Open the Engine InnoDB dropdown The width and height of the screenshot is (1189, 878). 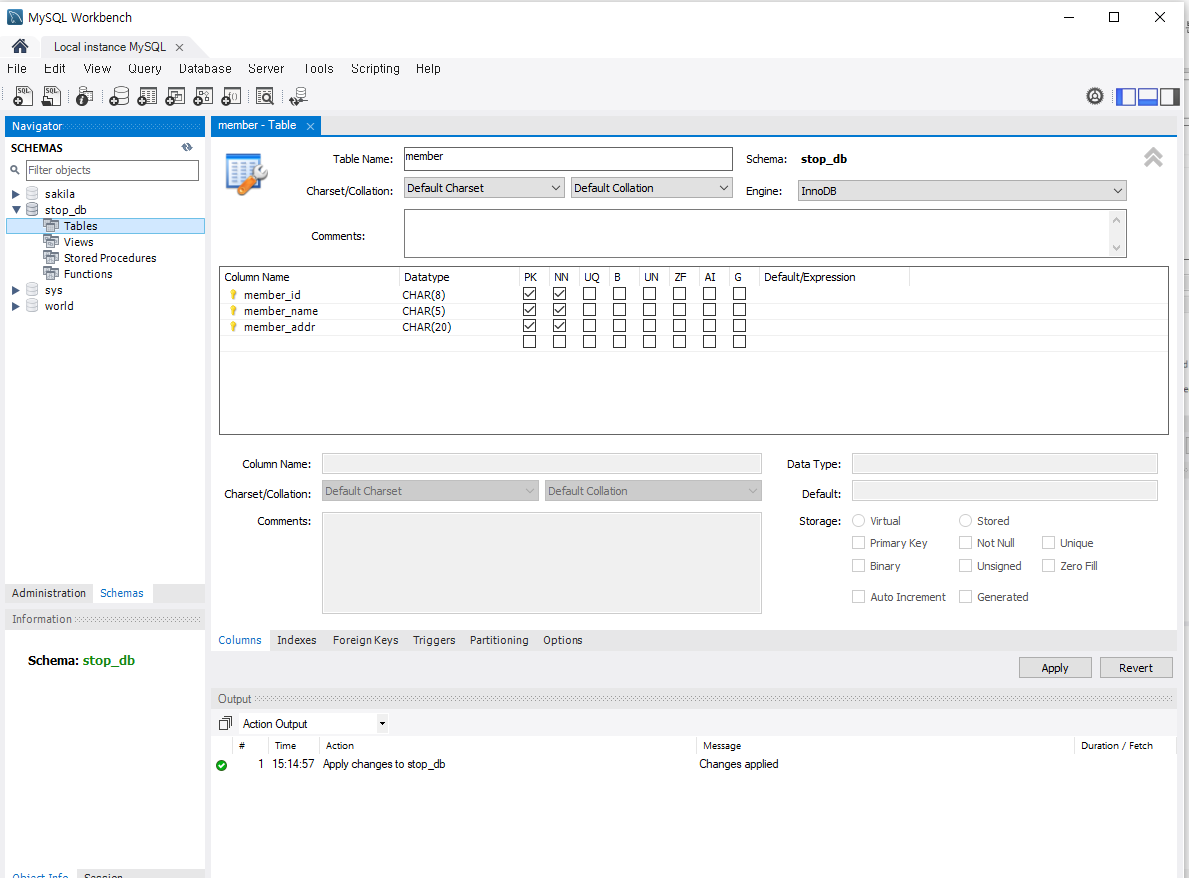(x=962, y=191)
